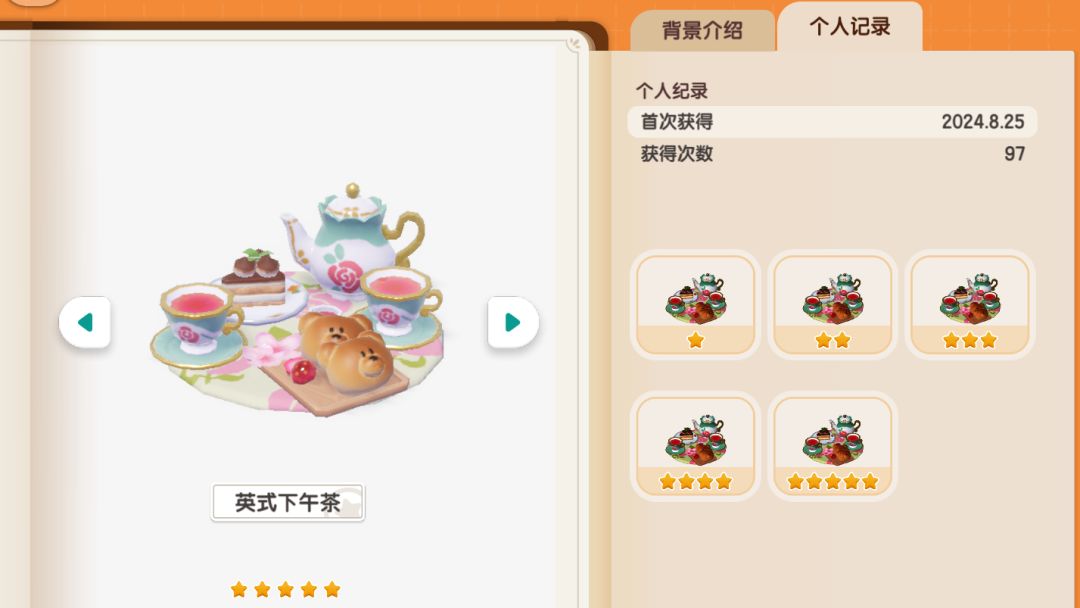The image size is (1080, 608).
Task: Go to the next dish with right arrow
Action: [x=513, y=322]
